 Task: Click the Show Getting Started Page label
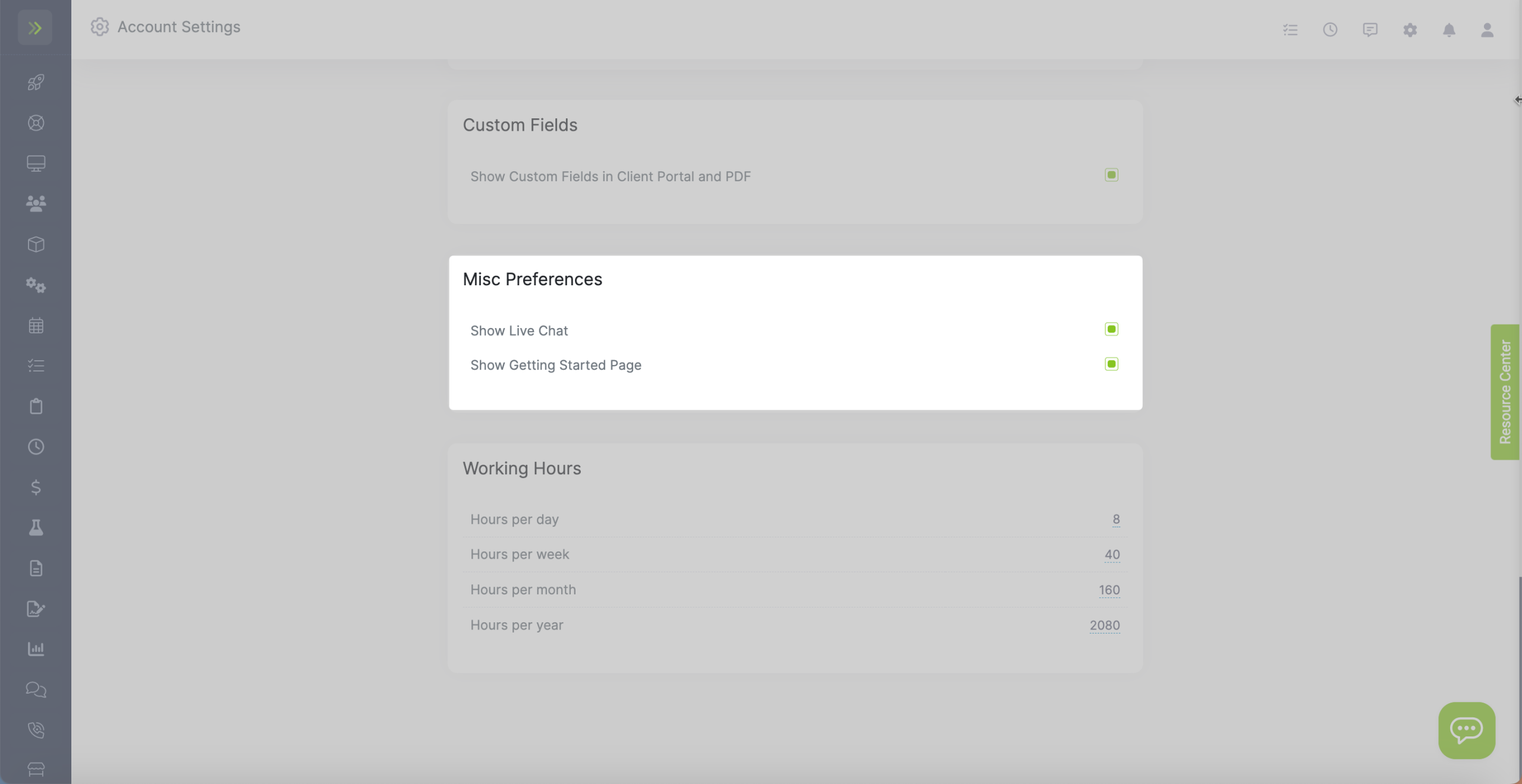tap(555, 365)
